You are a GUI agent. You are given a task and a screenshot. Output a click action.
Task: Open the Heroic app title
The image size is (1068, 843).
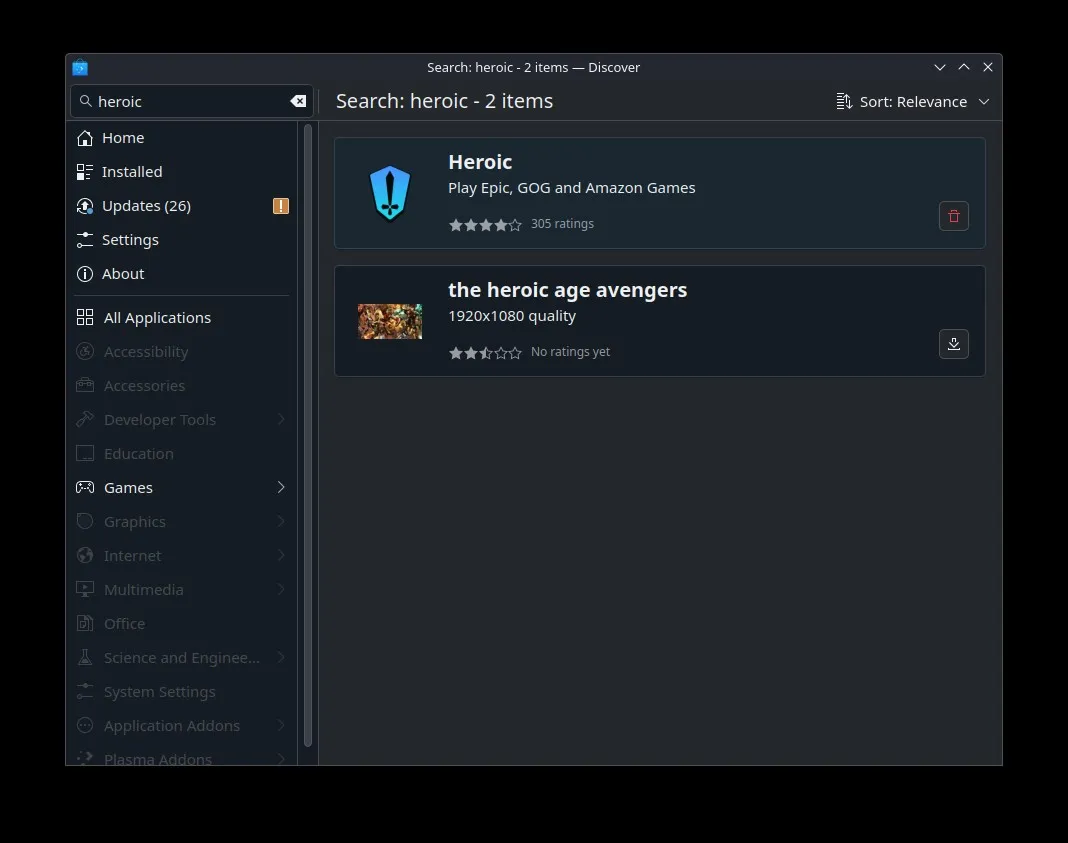click(x=480, y=162)
